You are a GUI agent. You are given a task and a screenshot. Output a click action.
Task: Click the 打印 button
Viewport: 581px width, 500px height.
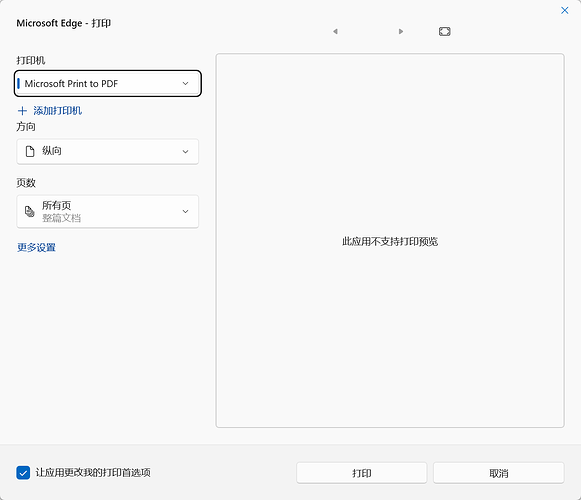tap(362, 473)
